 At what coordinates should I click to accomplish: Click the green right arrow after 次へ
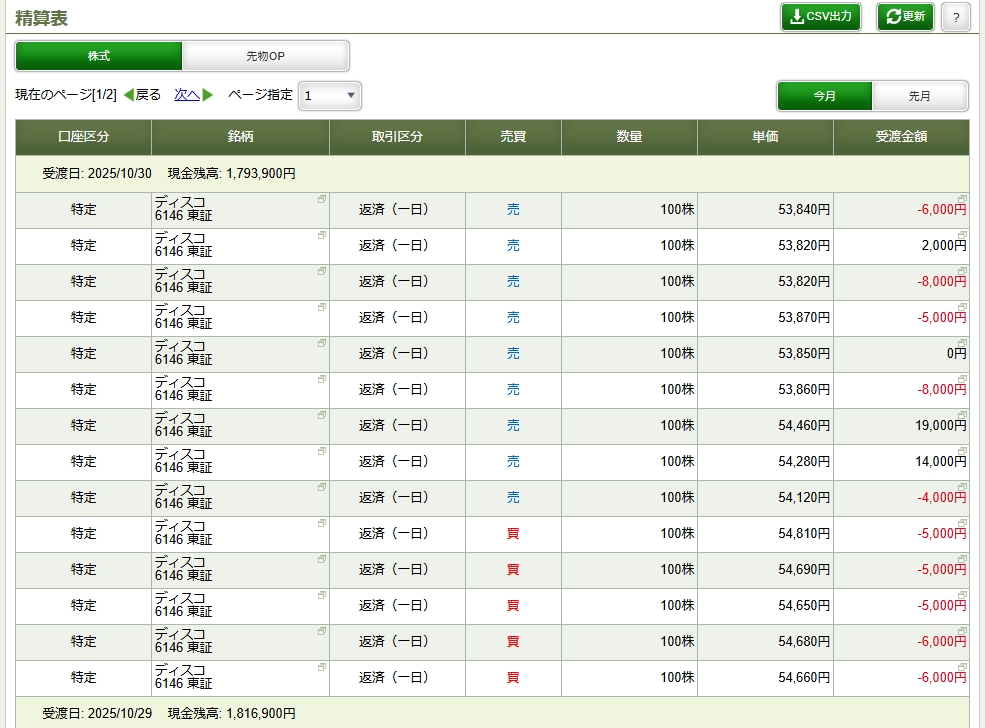click(x=208, y=95)
